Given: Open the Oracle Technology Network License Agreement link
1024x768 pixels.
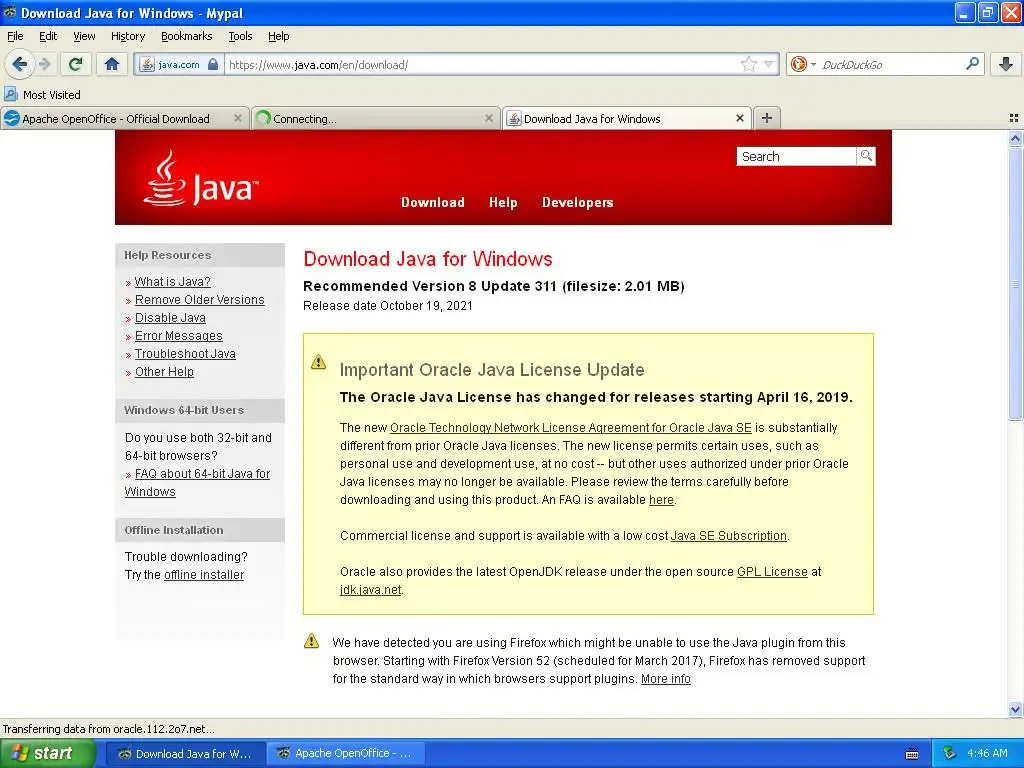Looking at the screenshot, I should pos(571,428).
